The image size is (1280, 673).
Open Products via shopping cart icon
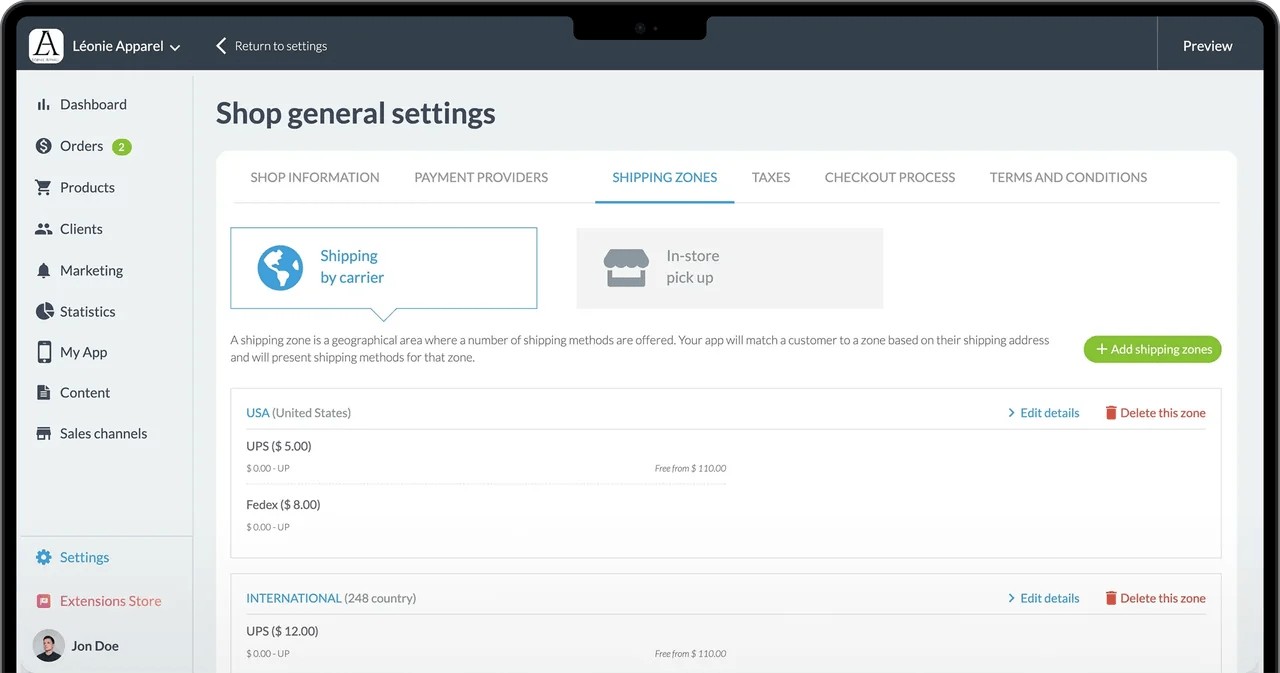point(43,188)
